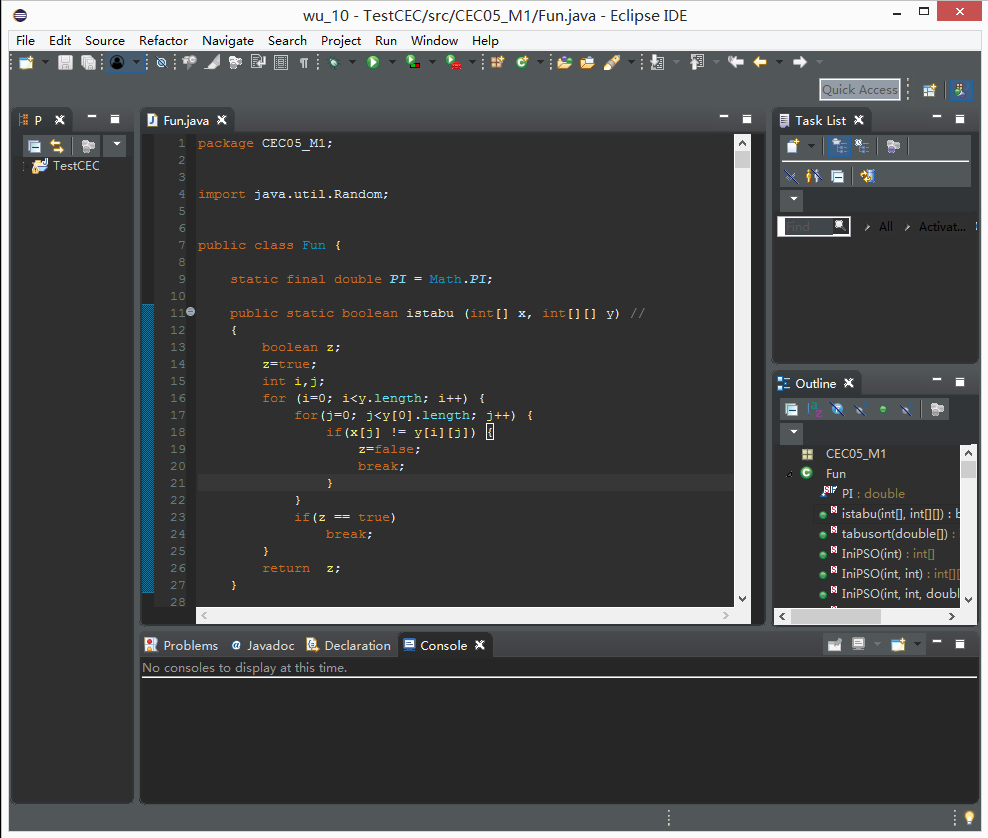Open the Coverage dropdown arrow
The height and width of the screenshot is (838, 988).
pos(432,62)
